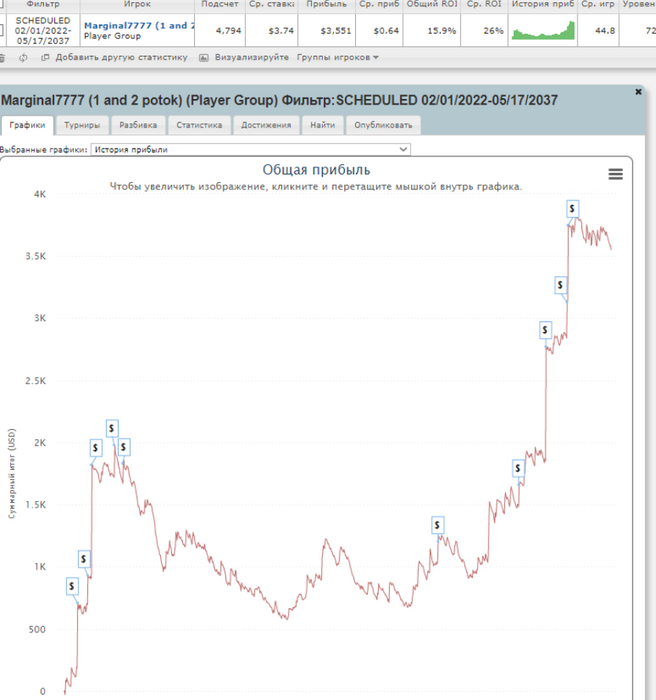Click the История приб column header
This screenshot has height=700, width=656.
pos(543,4)
